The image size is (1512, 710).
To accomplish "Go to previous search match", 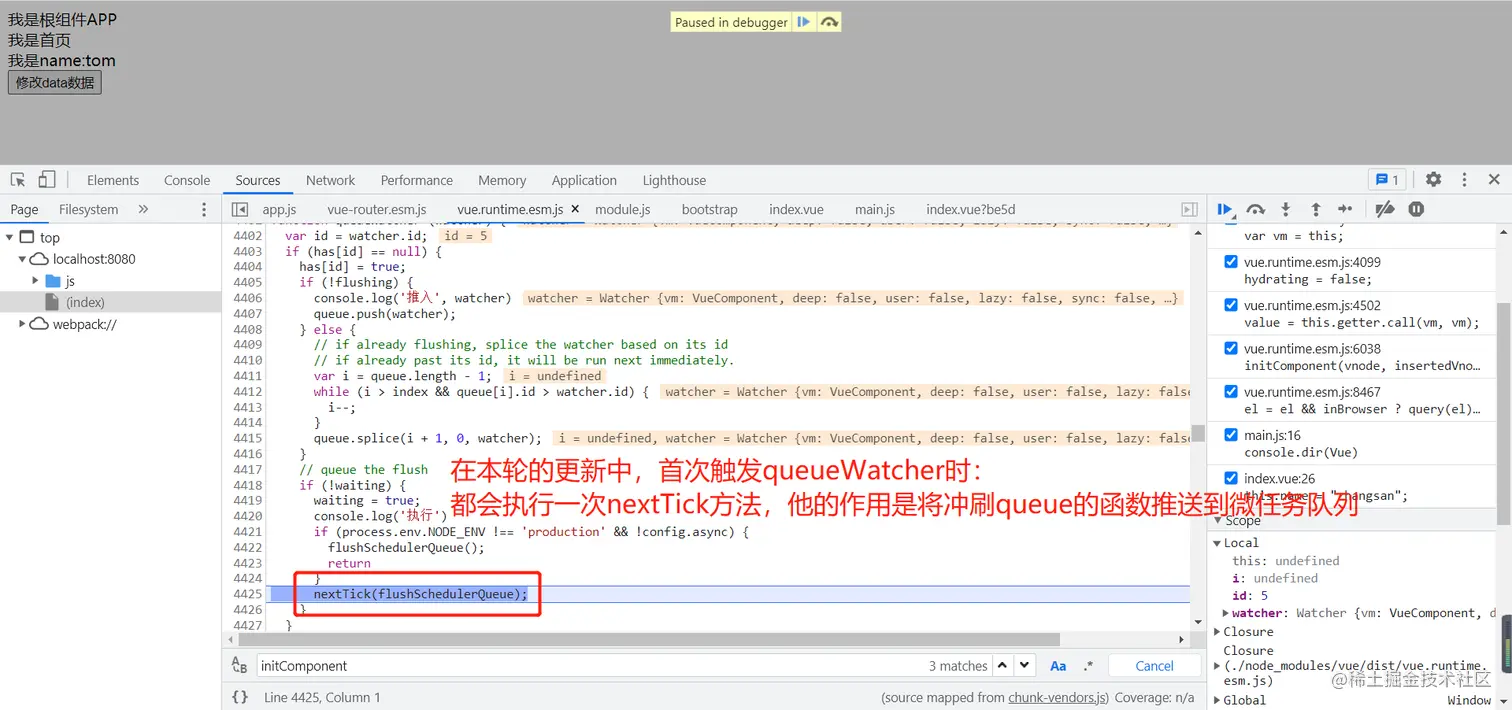I will point(1002,666).
